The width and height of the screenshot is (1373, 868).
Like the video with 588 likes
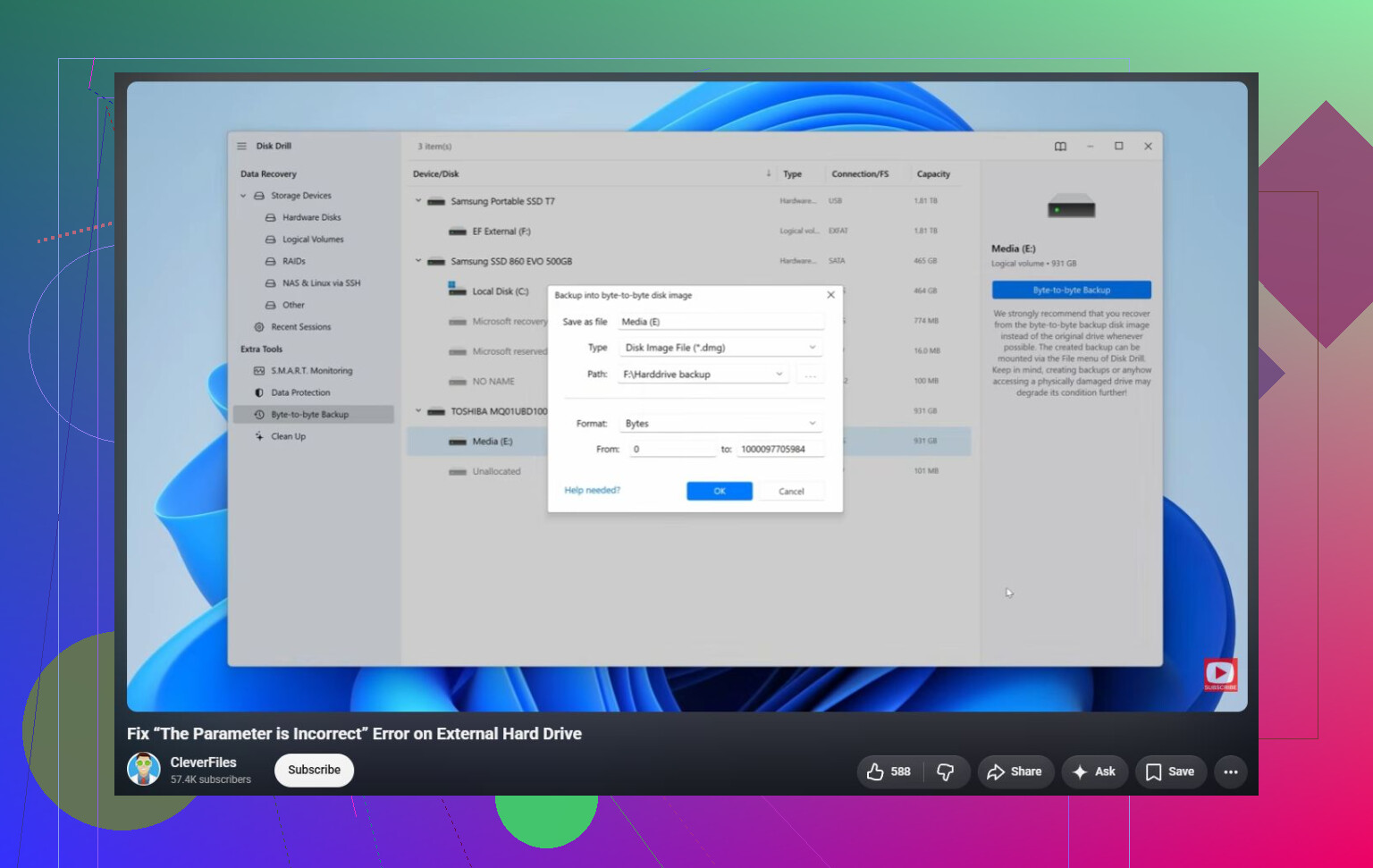coord(889,771)
